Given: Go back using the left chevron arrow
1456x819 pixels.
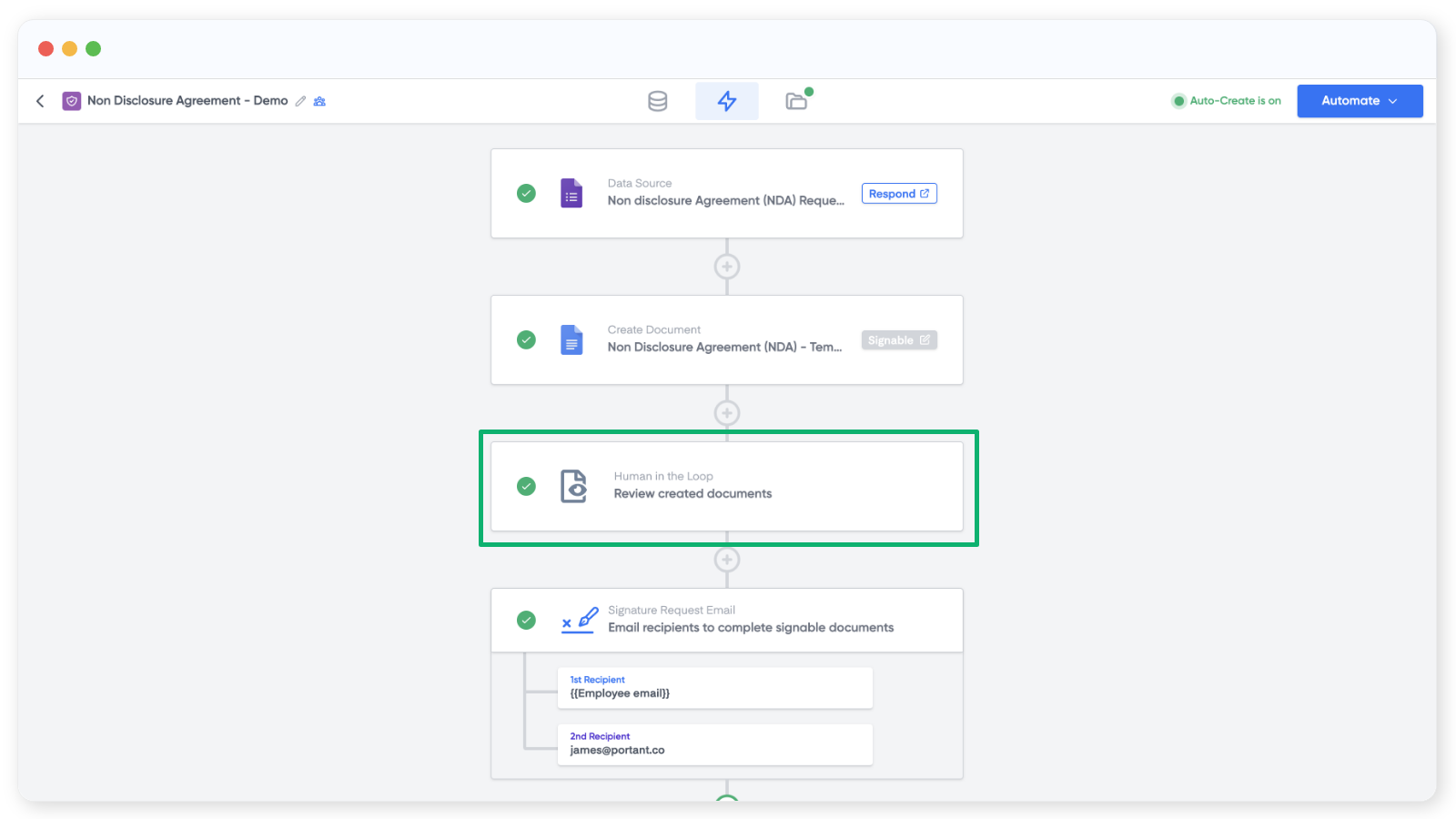Looking at the screenshot, I should coord(40,101).
